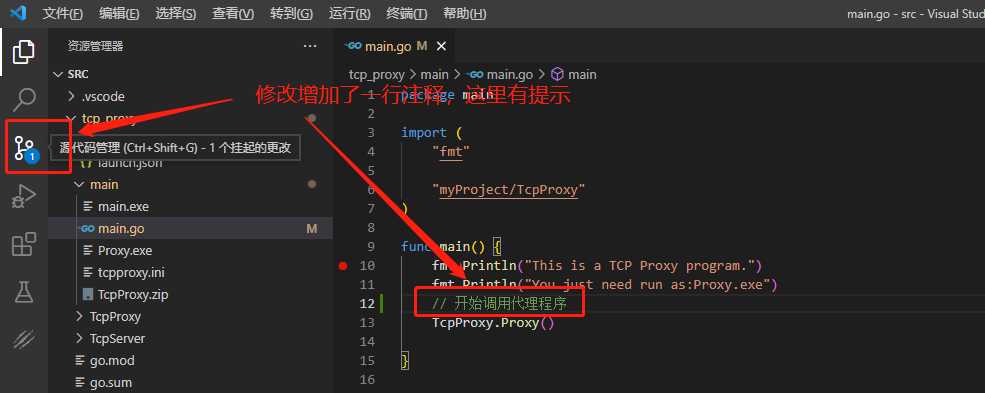Click line number 14 in gutter
This screenshot has height=393, width=985.
367,342
